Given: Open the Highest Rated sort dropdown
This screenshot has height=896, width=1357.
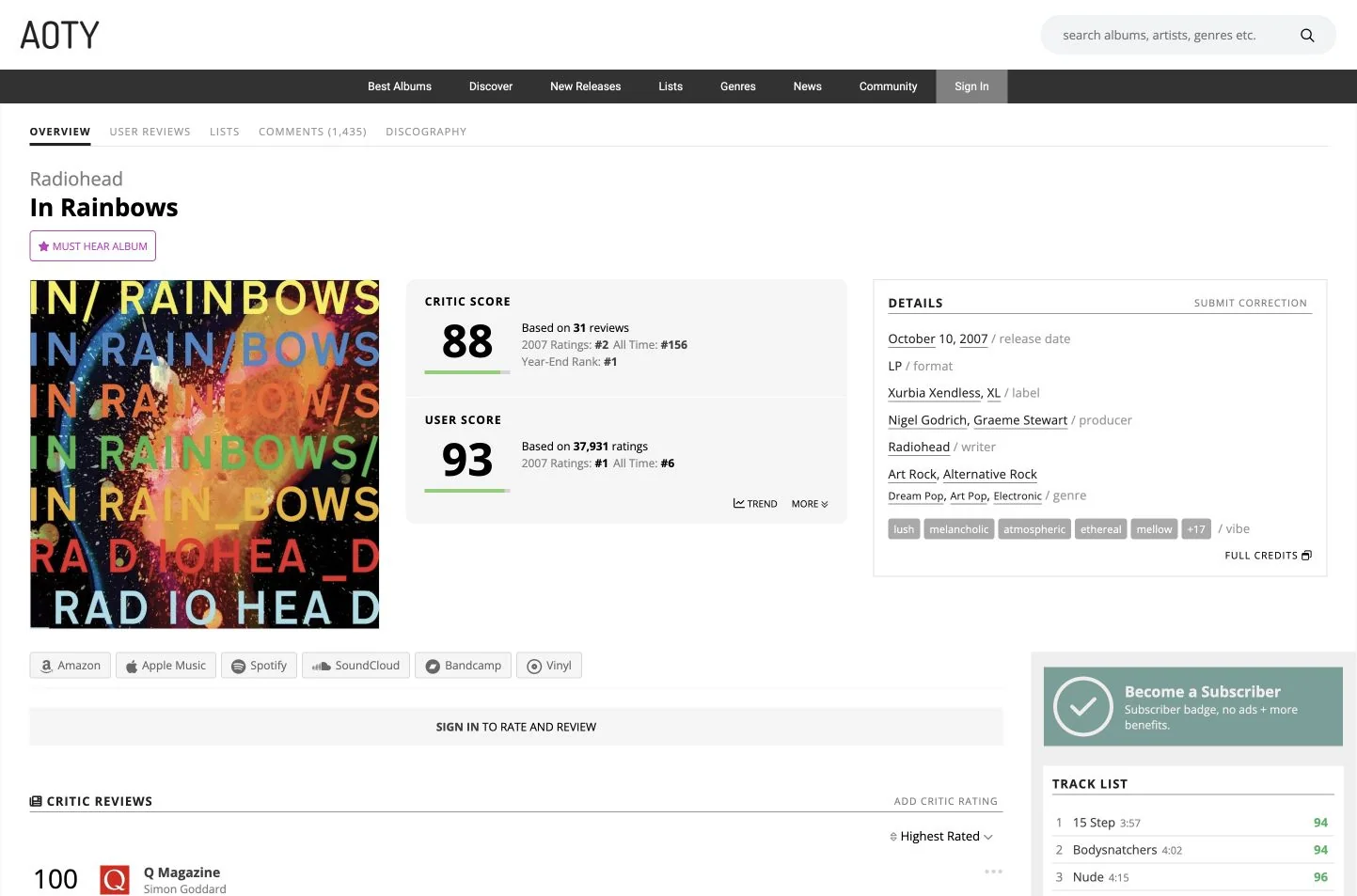Looking at the screenshot, I should [941, 836].
